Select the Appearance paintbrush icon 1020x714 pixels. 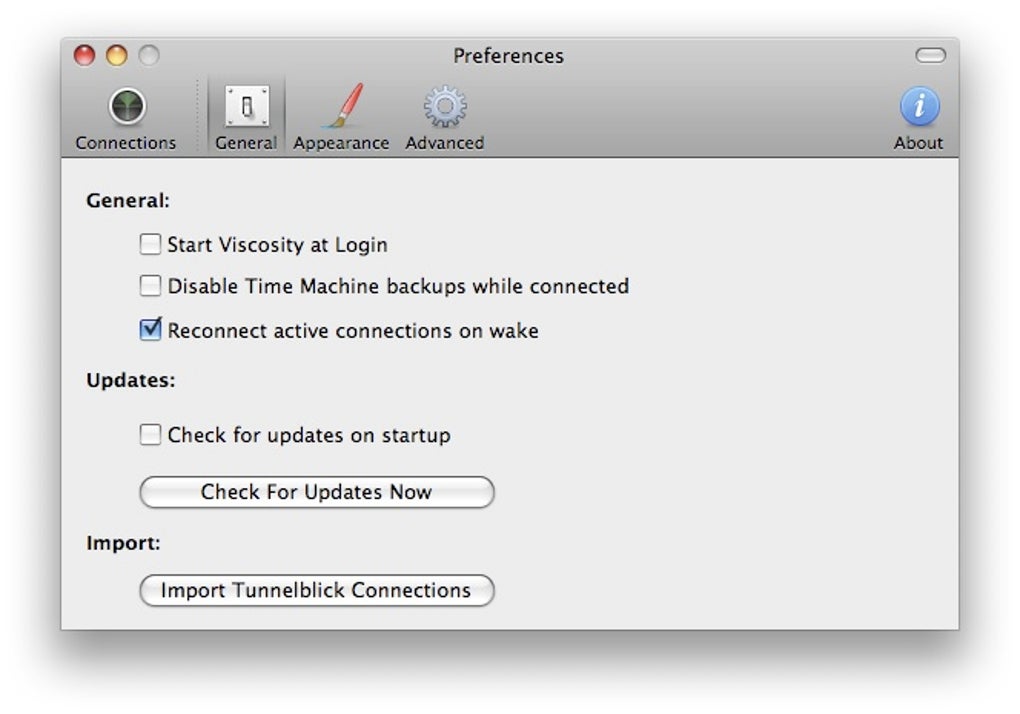(x=343, y=106)
